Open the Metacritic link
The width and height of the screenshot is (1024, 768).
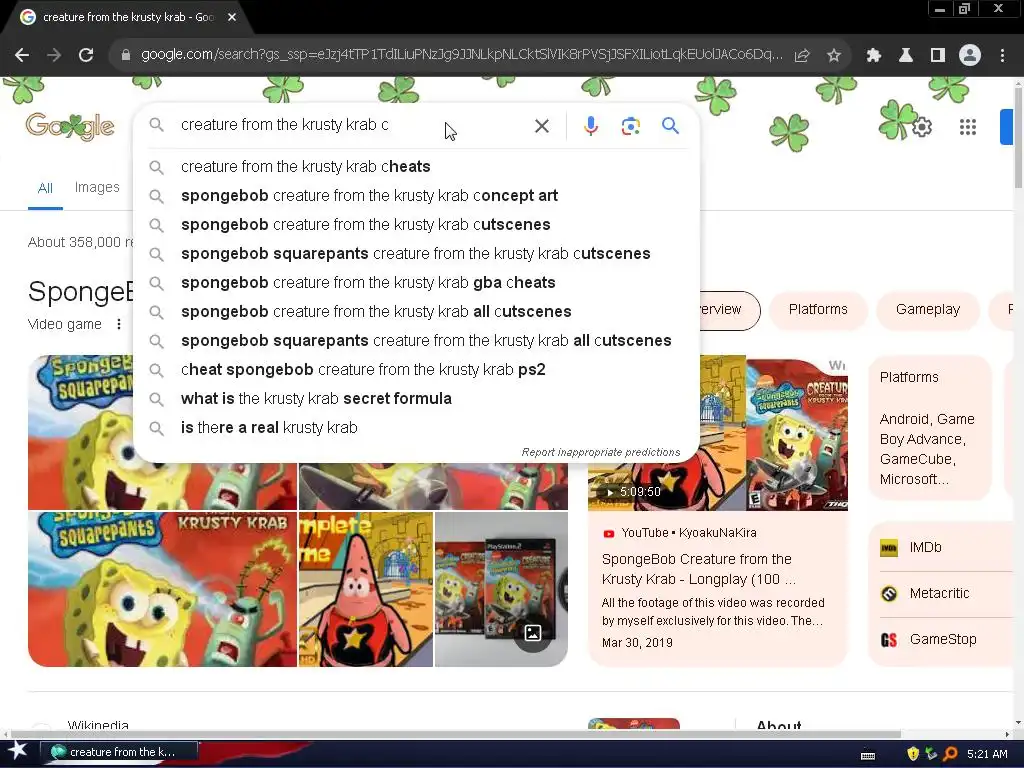[x=942, y=594]
